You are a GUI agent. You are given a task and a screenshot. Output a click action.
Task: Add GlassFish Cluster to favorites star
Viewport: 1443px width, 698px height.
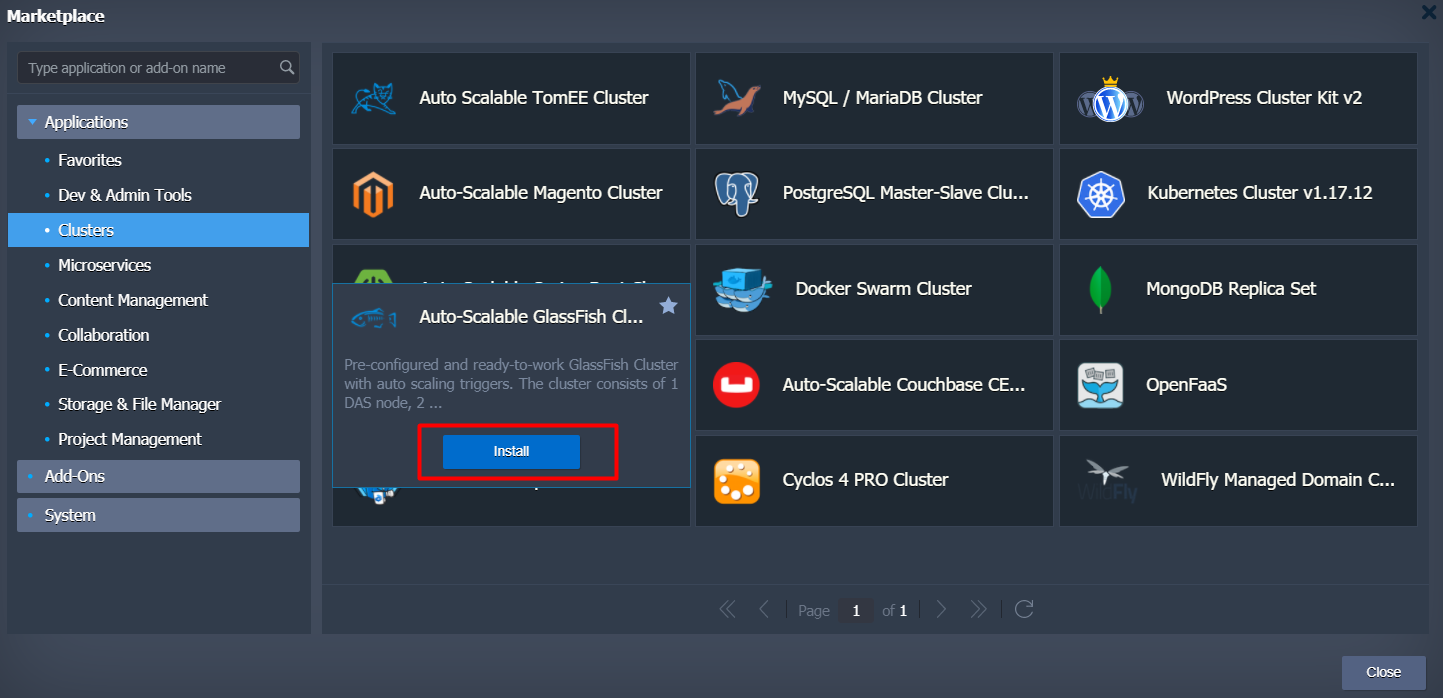click(668, 306)
